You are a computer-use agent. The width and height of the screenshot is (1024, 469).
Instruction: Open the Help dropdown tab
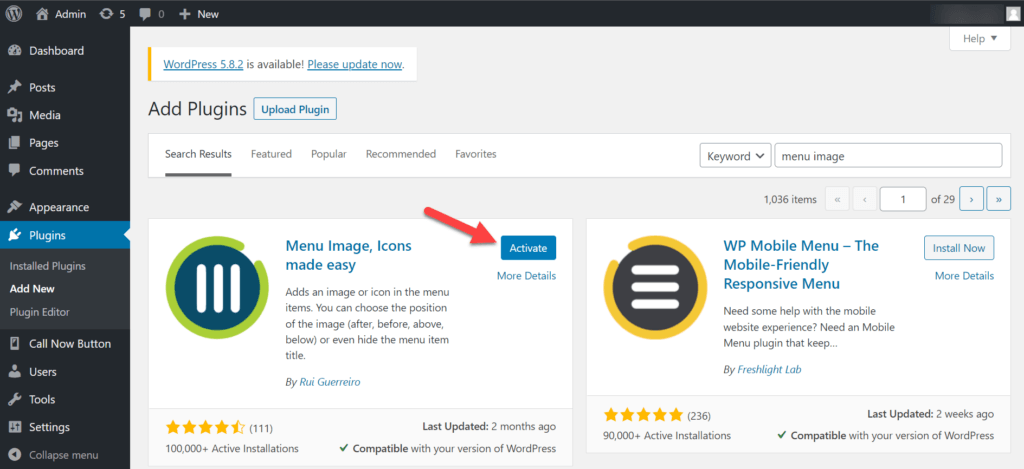(980, 39)
